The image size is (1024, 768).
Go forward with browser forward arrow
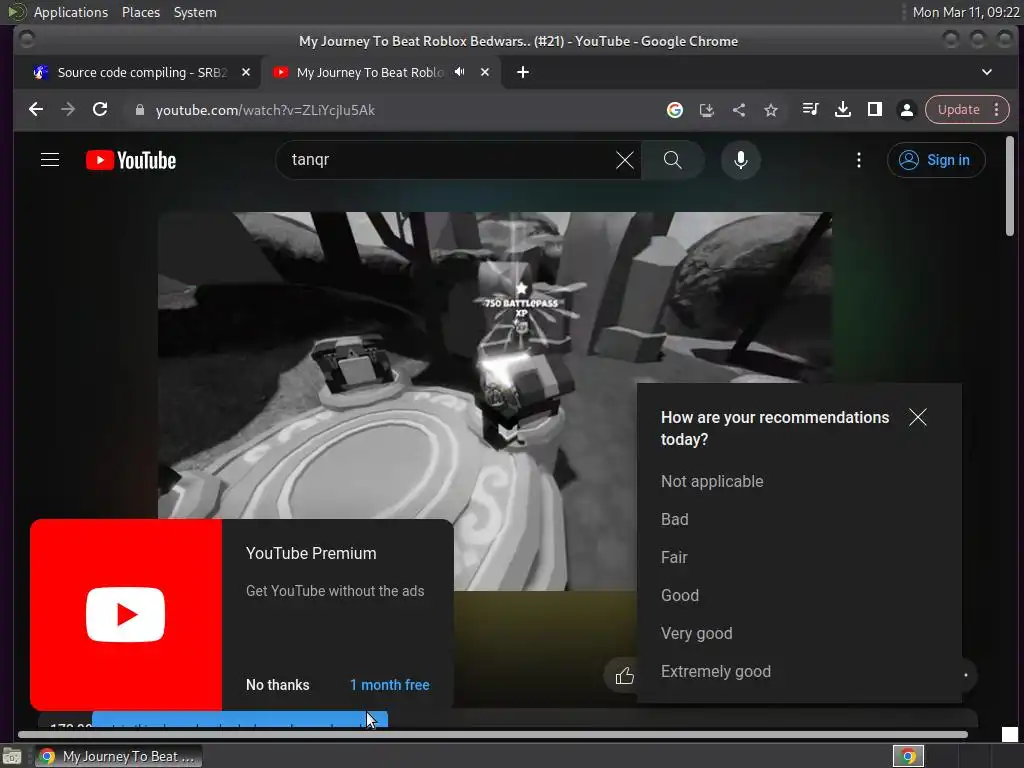click(68, 110)
